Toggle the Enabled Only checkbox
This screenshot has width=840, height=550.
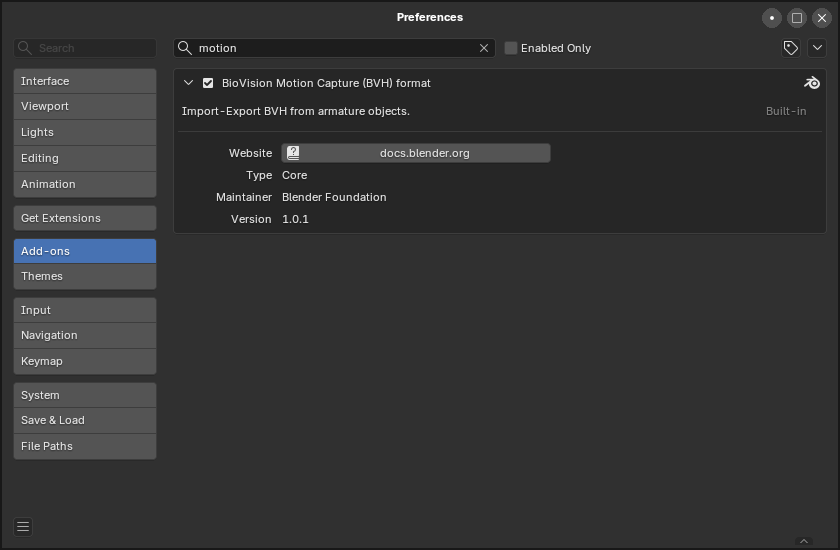pos(511,48)
